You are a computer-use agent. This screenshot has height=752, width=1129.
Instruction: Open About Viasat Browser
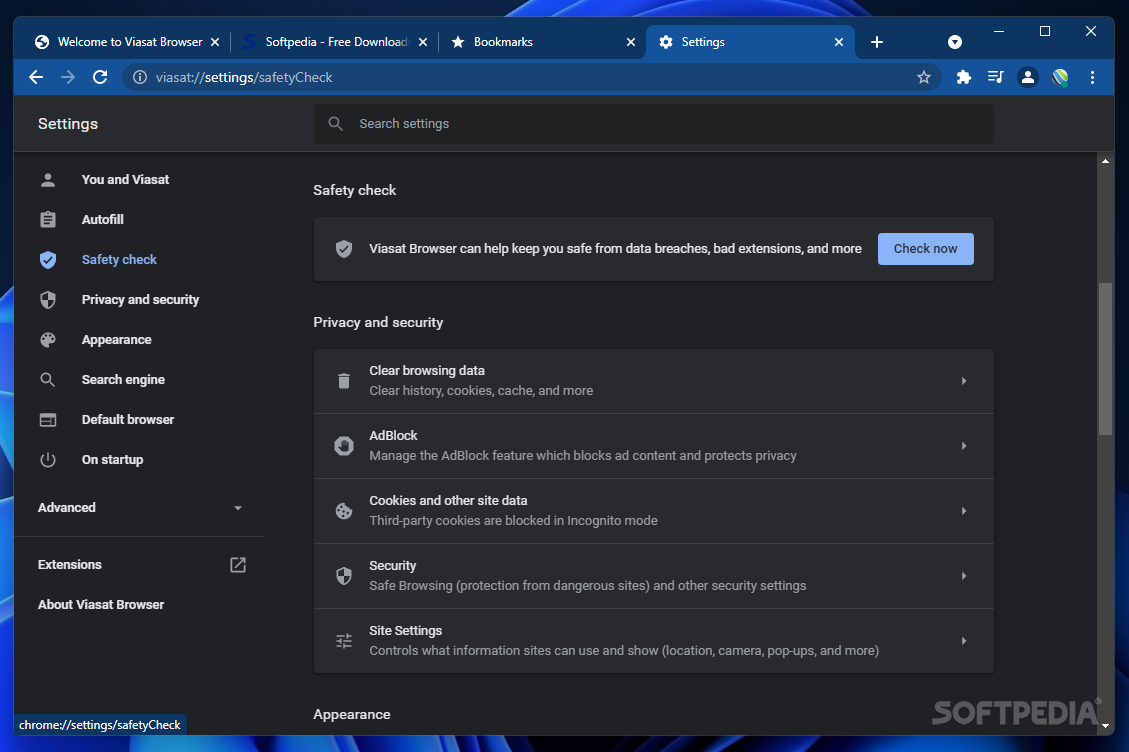tap(101, 604)
